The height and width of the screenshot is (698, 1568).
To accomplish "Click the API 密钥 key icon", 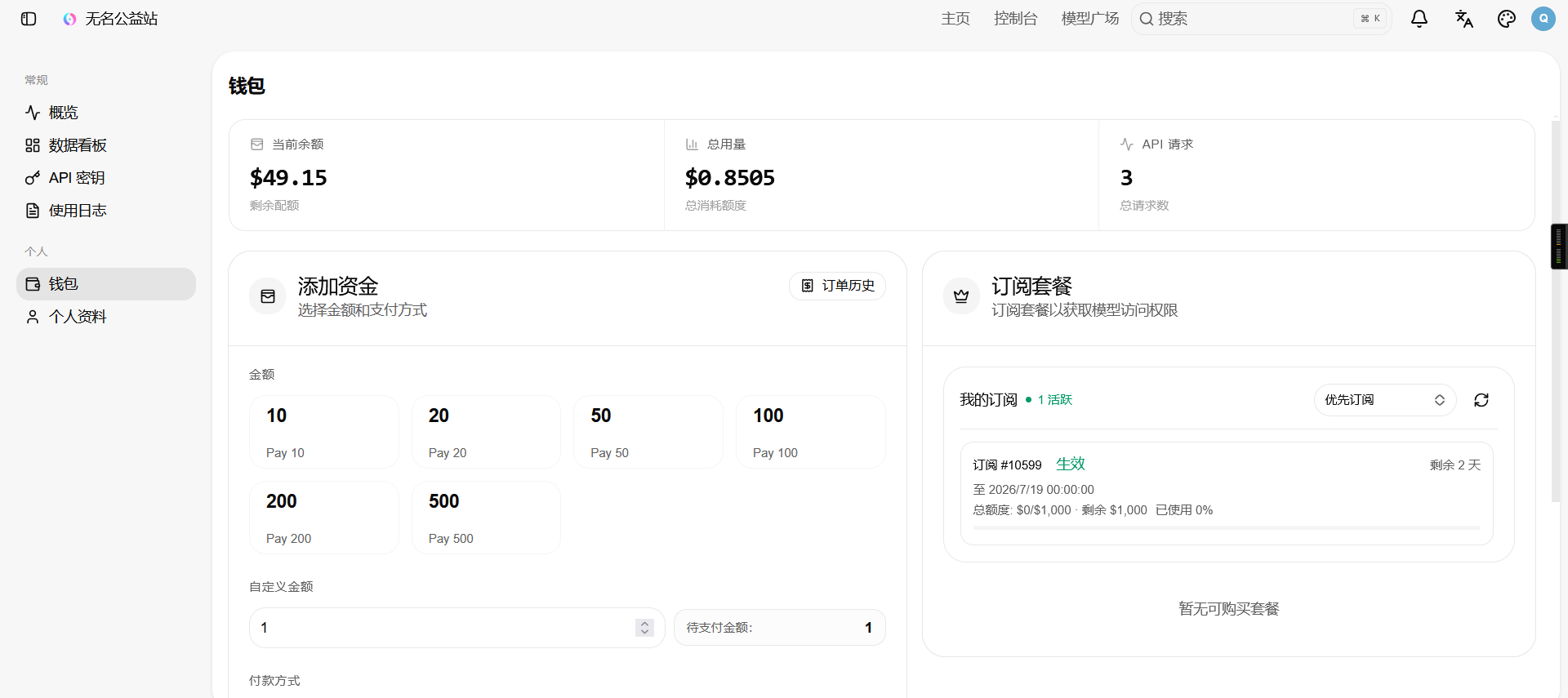I will click(33, 178).
